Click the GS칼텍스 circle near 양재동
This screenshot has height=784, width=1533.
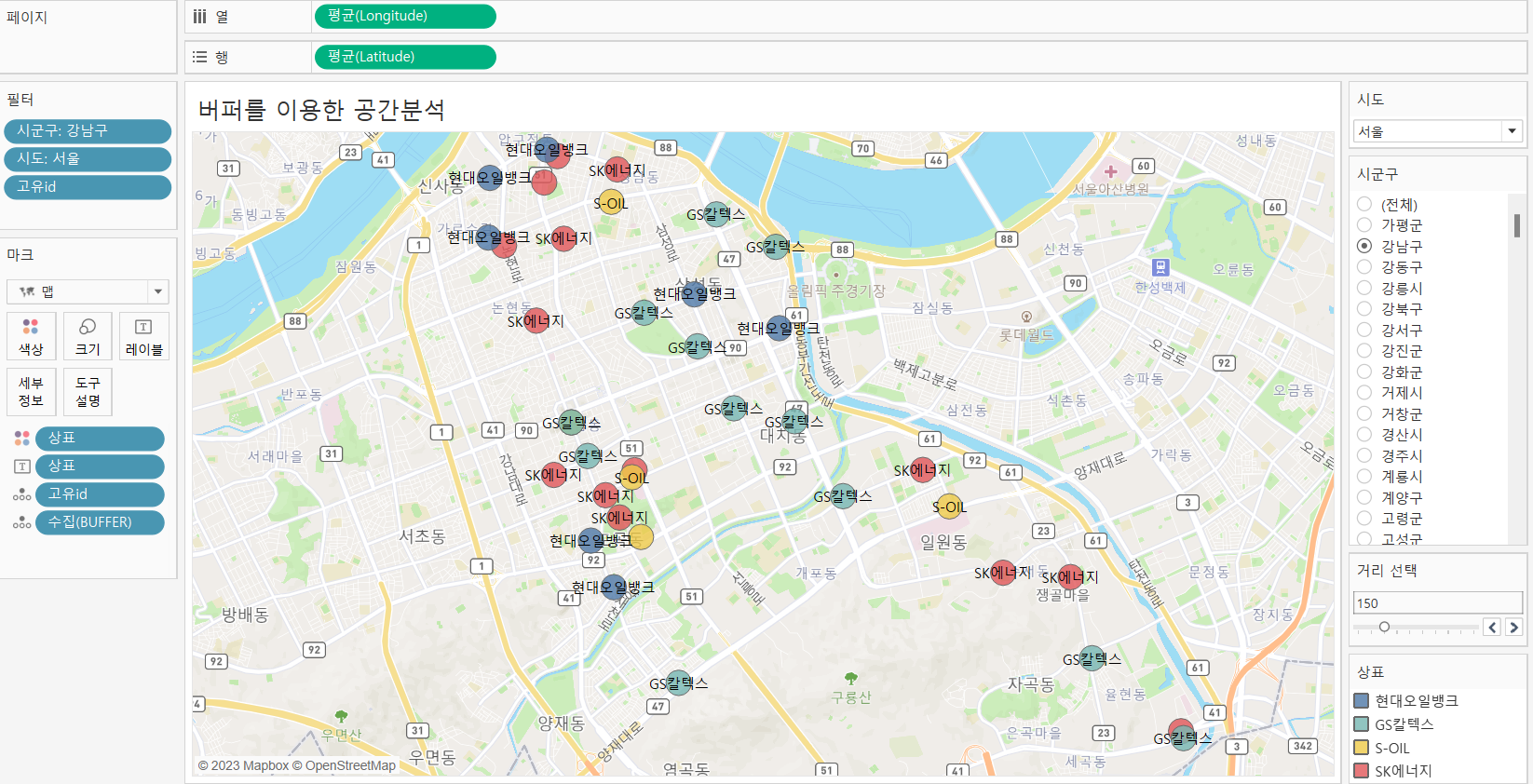pyautogui.click(x=679, y=683)
